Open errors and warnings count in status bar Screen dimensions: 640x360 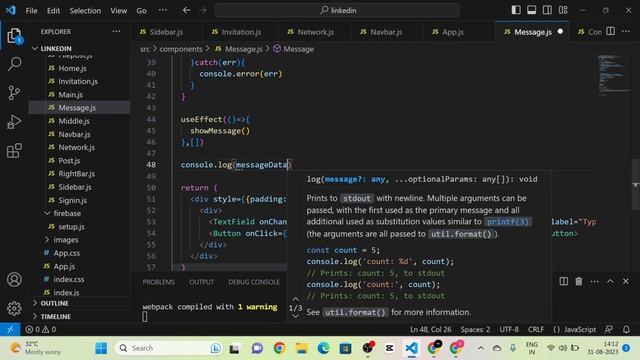click(40, 329)
